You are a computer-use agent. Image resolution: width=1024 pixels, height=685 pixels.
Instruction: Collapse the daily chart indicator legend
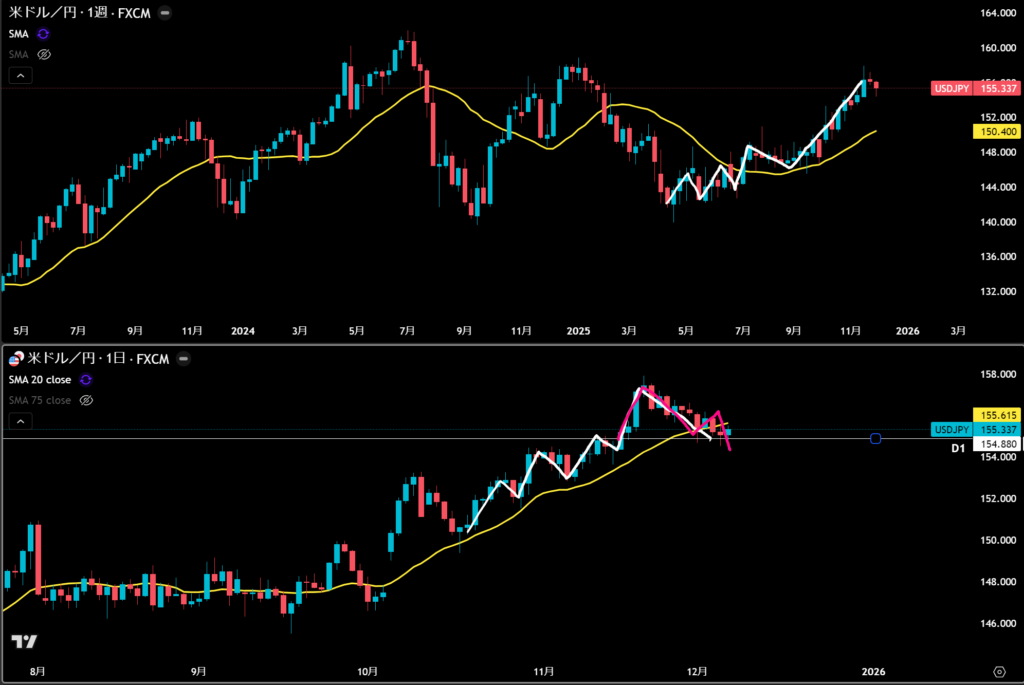[20, 421]
